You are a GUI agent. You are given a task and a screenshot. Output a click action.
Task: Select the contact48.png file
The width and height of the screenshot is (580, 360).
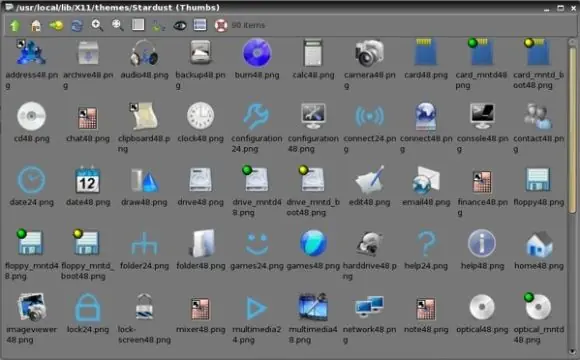coord(538,117)
